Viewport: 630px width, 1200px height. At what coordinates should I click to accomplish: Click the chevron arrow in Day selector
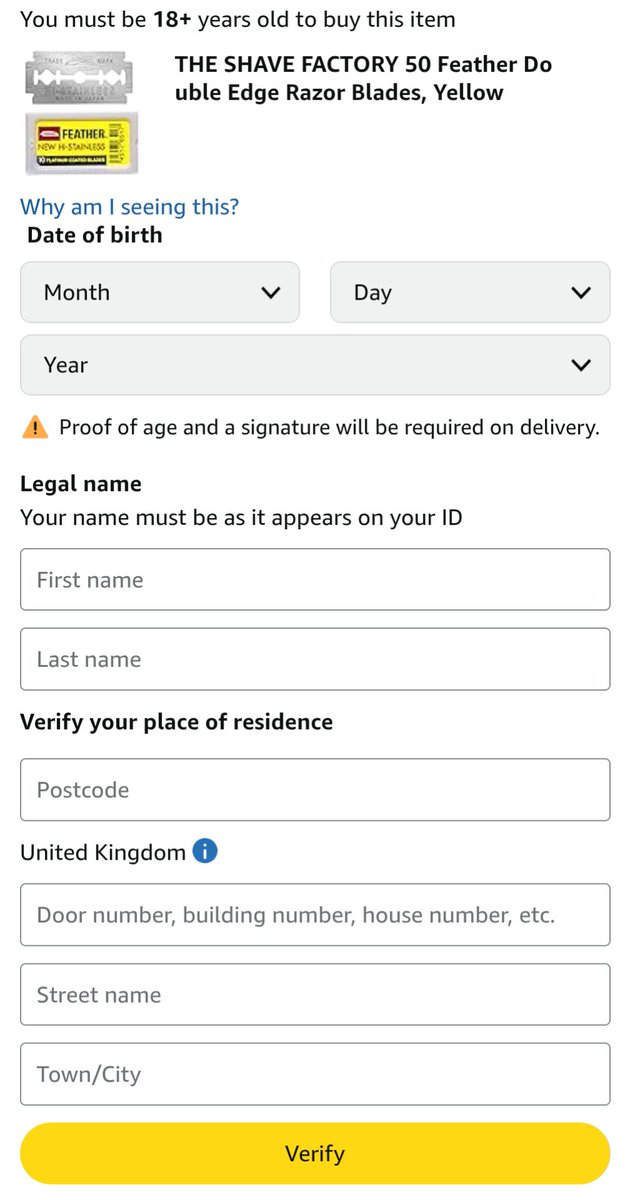[x=580, y=293]
